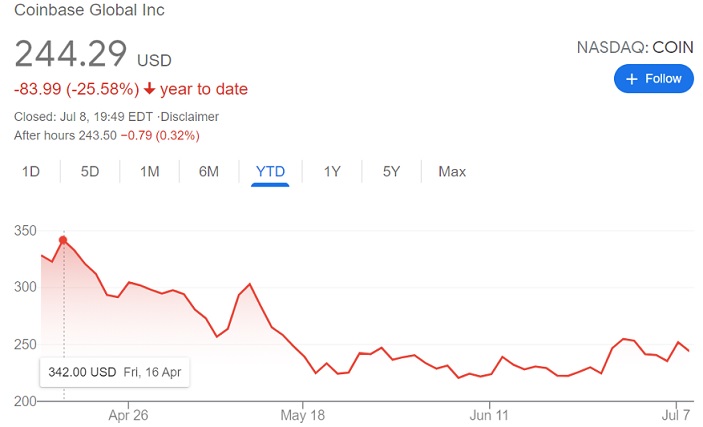Click the red down arrow icon
This screenshot has height=427, width=703.
click(x=149, y=89)
